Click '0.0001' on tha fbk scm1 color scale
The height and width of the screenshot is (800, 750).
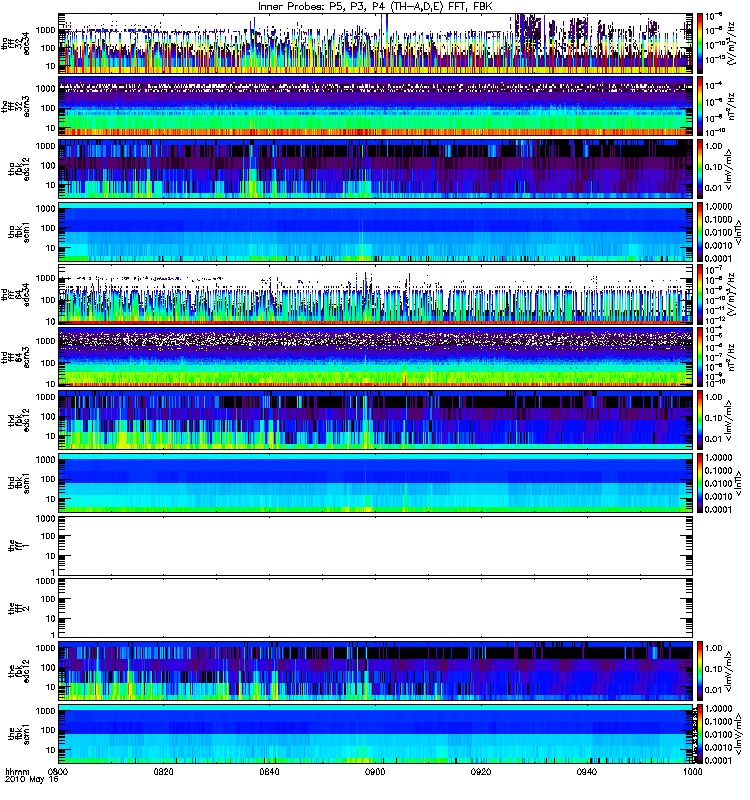[x=718, y=258]
